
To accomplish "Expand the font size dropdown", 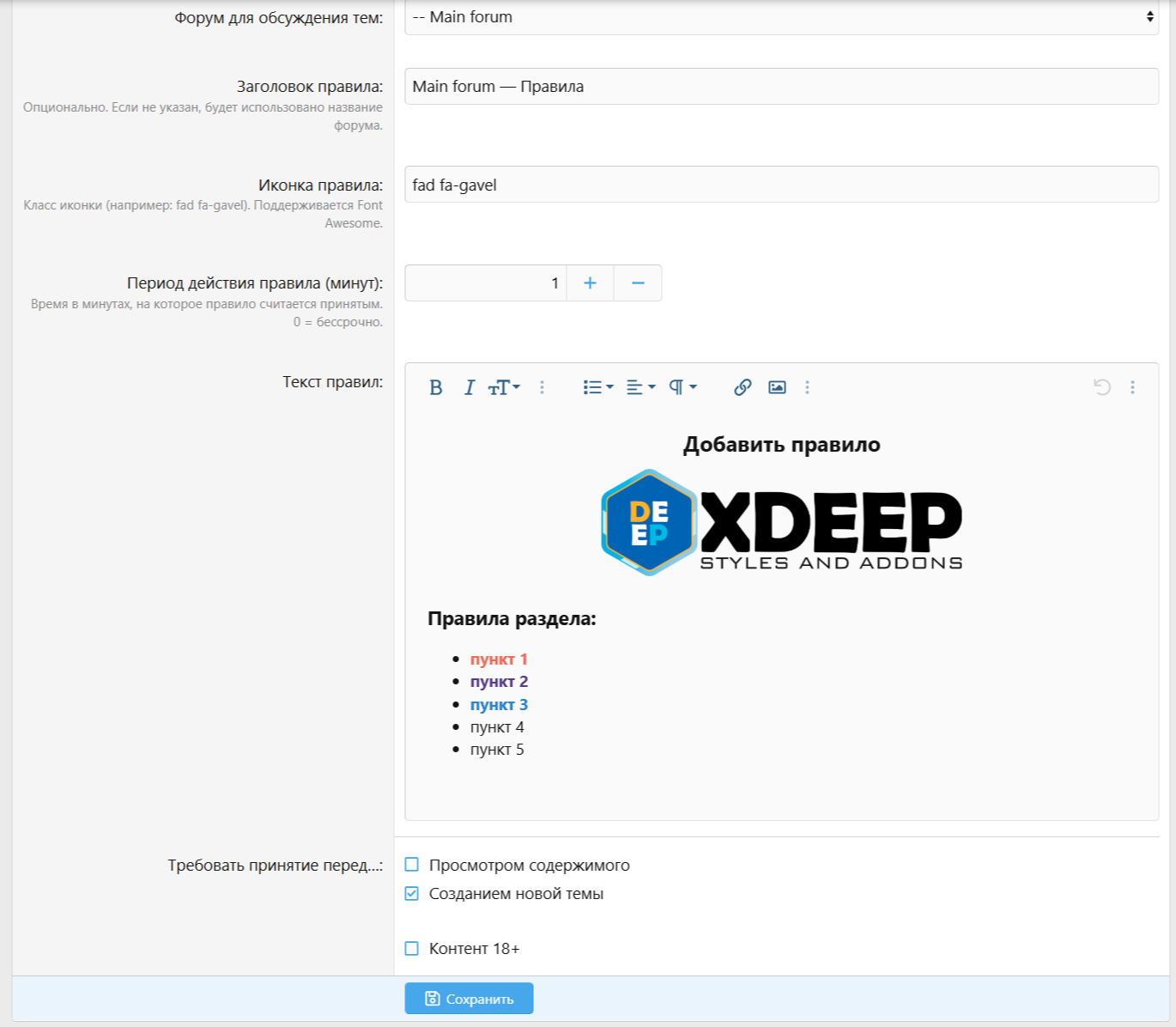I will click(504, 387).
